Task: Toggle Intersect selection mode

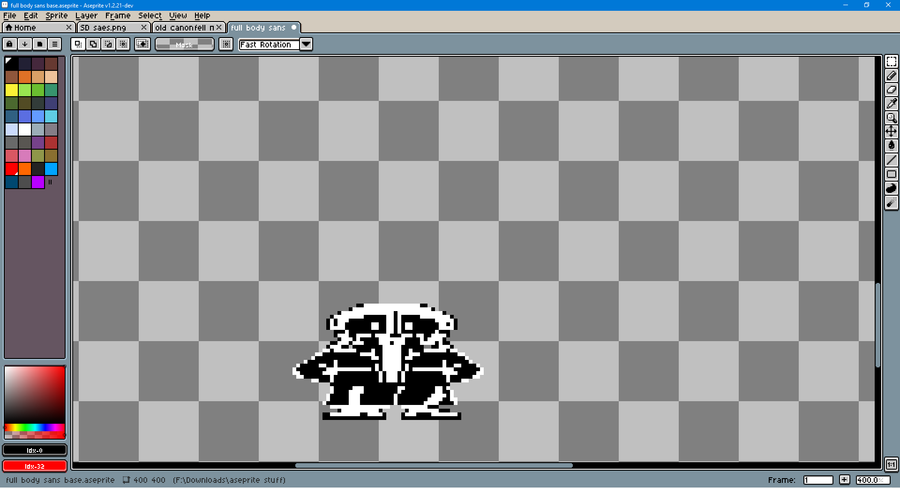Action: 123,44
